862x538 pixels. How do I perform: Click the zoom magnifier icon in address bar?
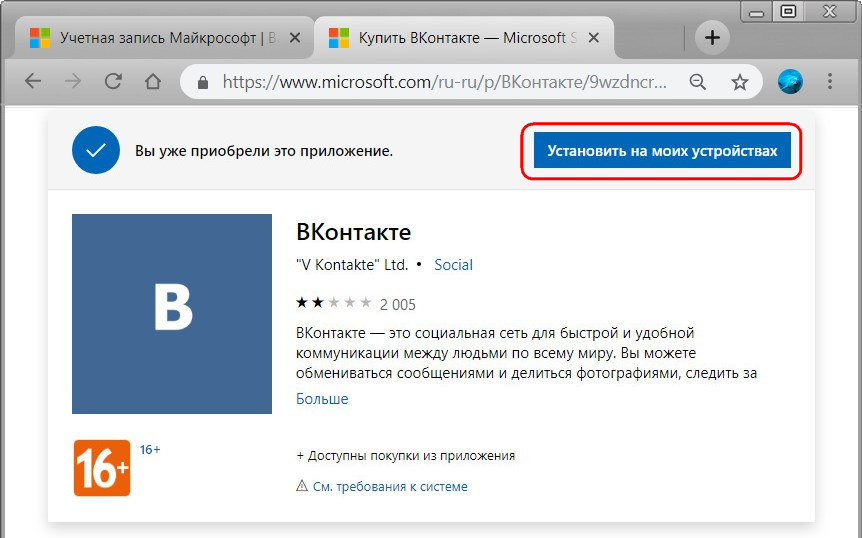click(698, 82)
